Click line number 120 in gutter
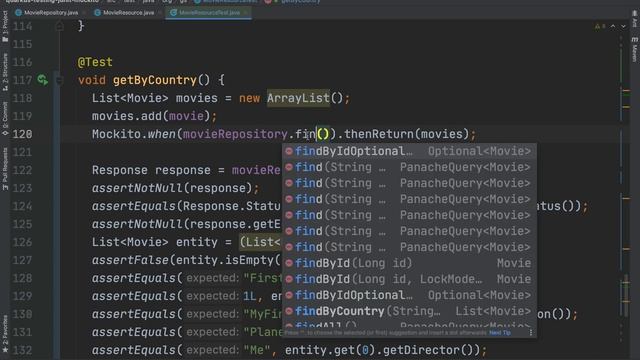Screen dimensions: 640x360 pos(22,134)
